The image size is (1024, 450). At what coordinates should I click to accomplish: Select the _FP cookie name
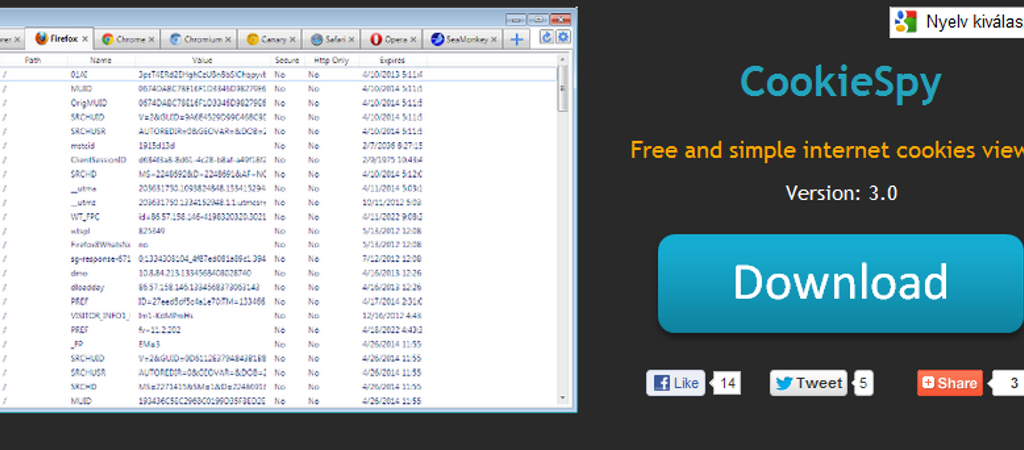77,344
